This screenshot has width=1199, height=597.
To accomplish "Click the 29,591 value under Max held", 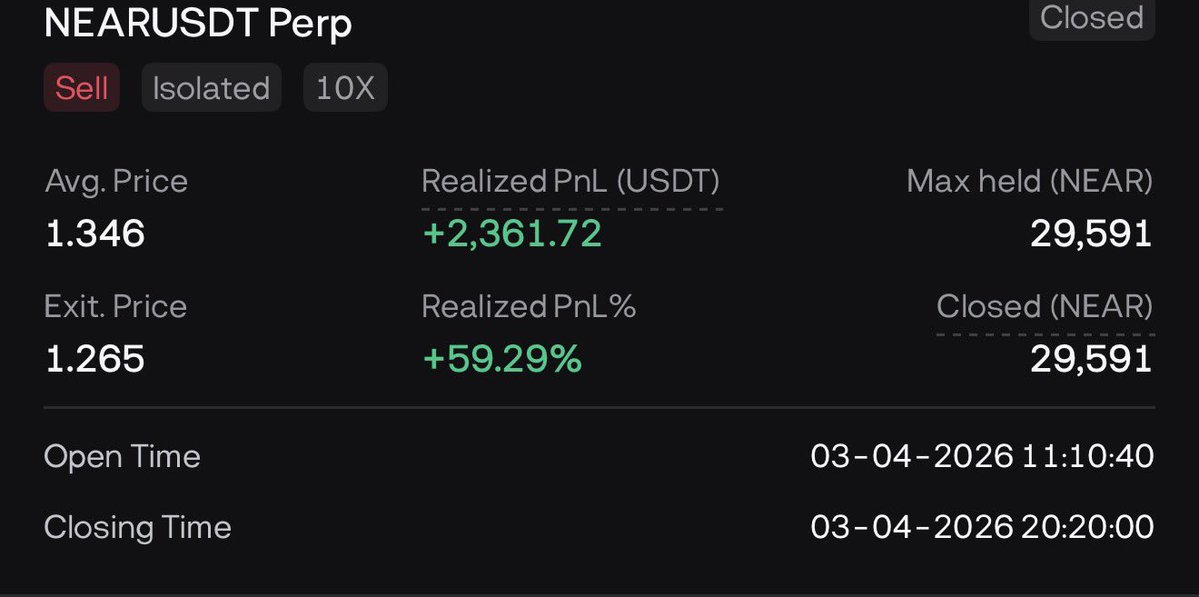I will coord(1091,234).
